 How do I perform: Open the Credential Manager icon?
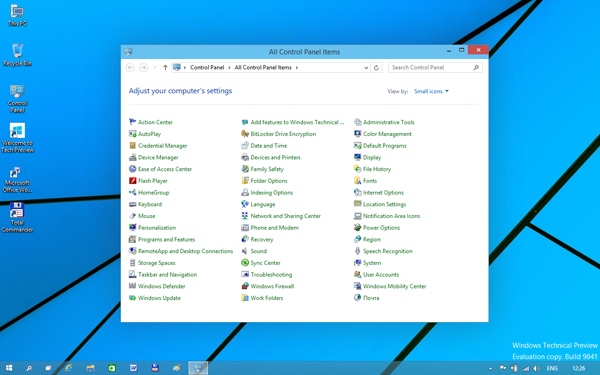pyautogui.click(x=132, y=146)
